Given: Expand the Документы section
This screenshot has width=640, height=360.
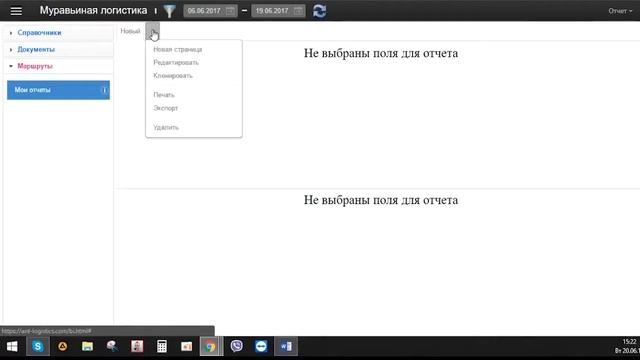Looking at the screenshot, I should (x=36, y=49).
